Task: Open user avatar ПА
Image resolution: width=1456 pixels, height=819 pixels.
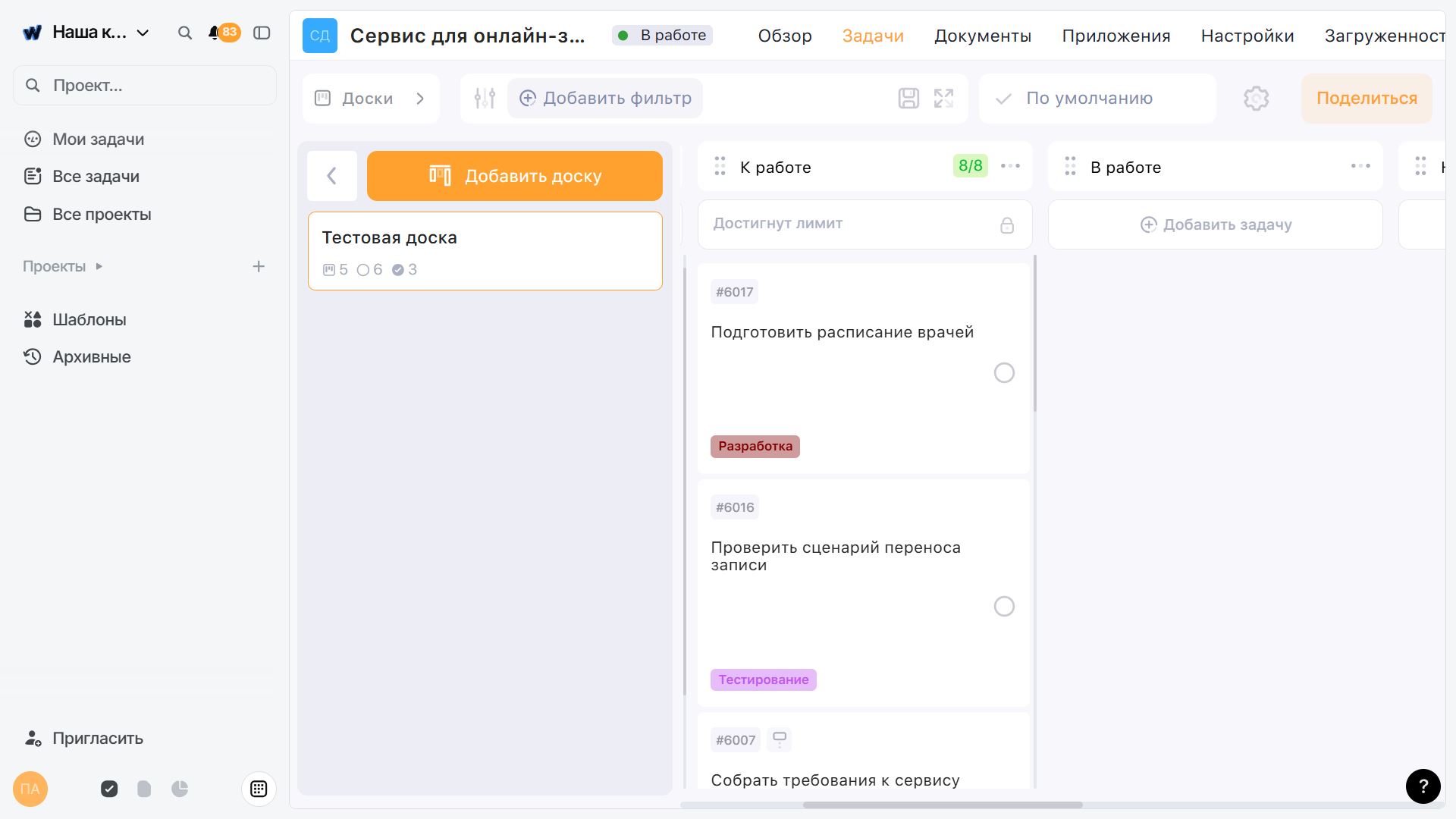Action: [30, 789]
